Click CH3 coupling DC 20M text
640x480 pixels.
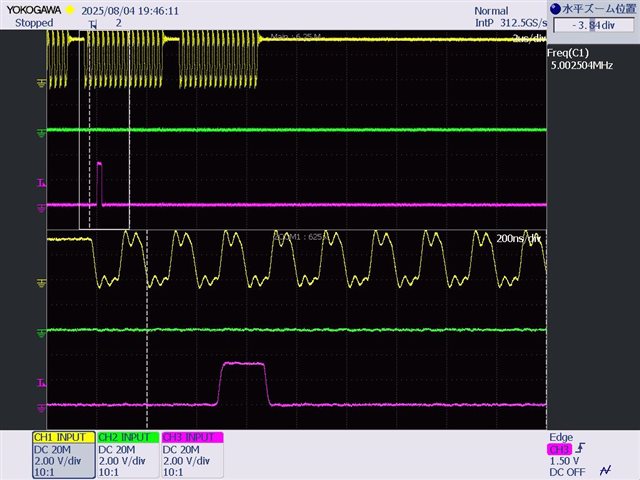pos(181,449)
